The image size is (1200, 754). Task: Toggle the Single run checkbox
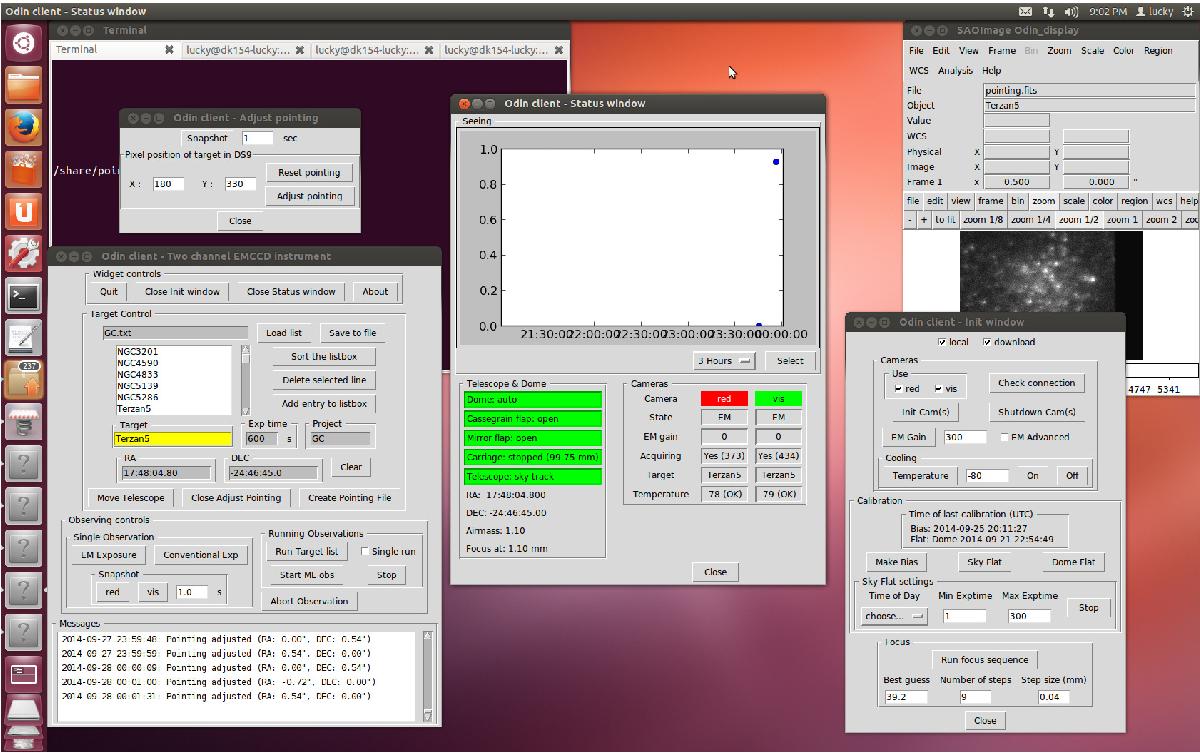pyautogui.click(x=365, y=551)
